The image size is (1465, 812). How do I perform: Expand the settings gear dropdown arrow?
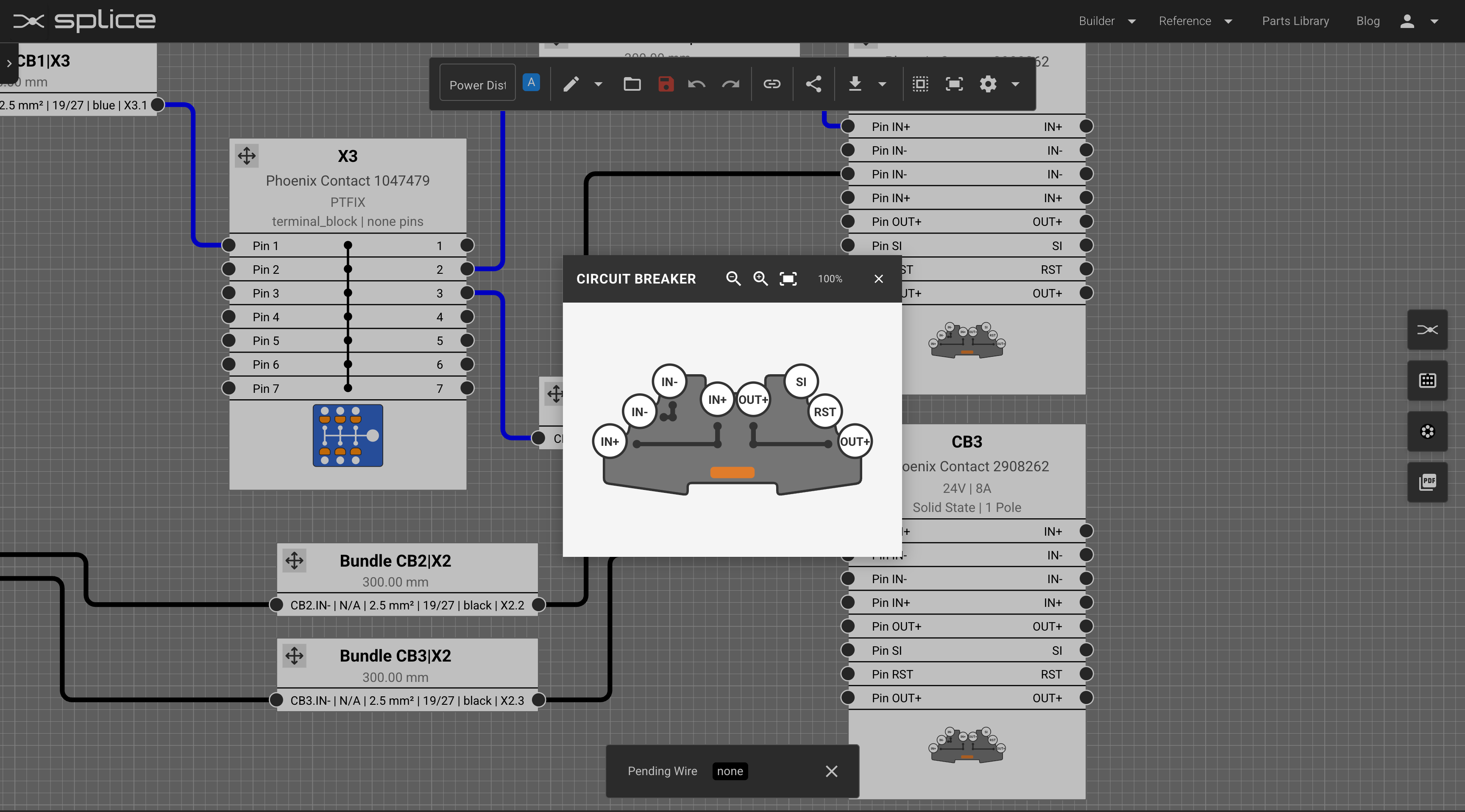coord(1015,84)
